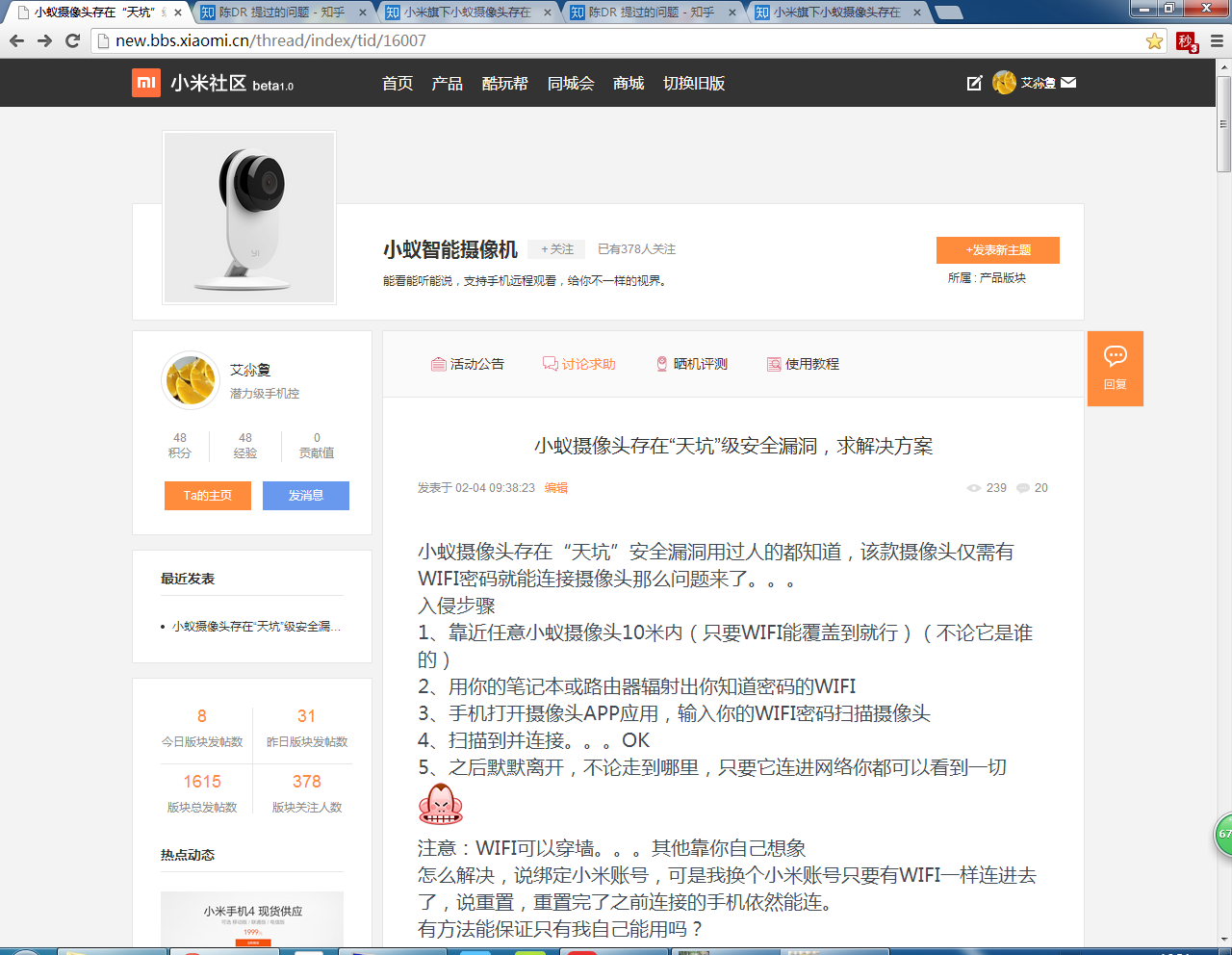Click the 发消息 message button

(305, 496)
